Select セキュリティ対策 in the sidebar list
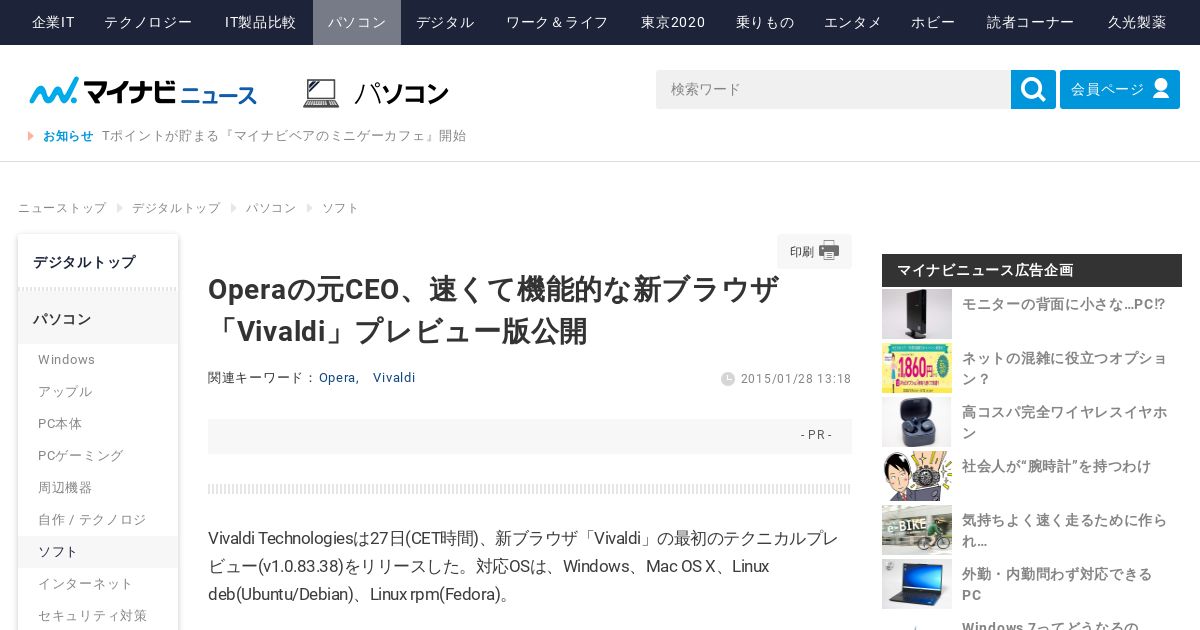This screenshot has width=1200, height=630. [x=98, y=616]
